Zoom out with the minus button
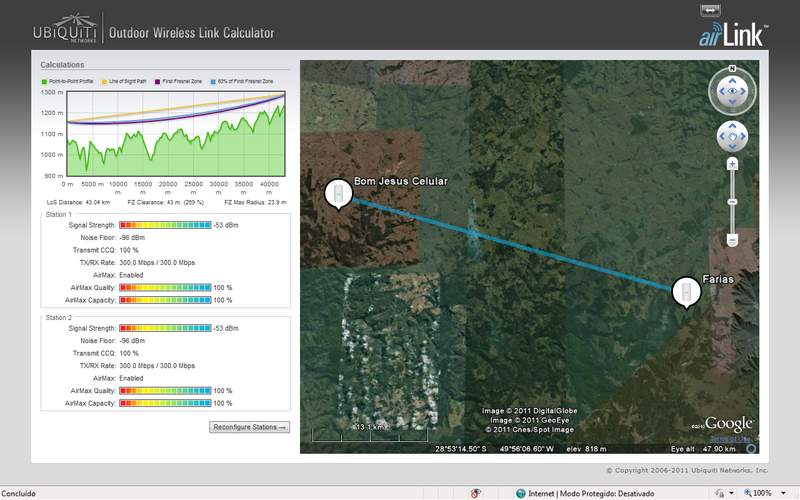The height and width of the screenshot is (500, 800). click(732, 240)
